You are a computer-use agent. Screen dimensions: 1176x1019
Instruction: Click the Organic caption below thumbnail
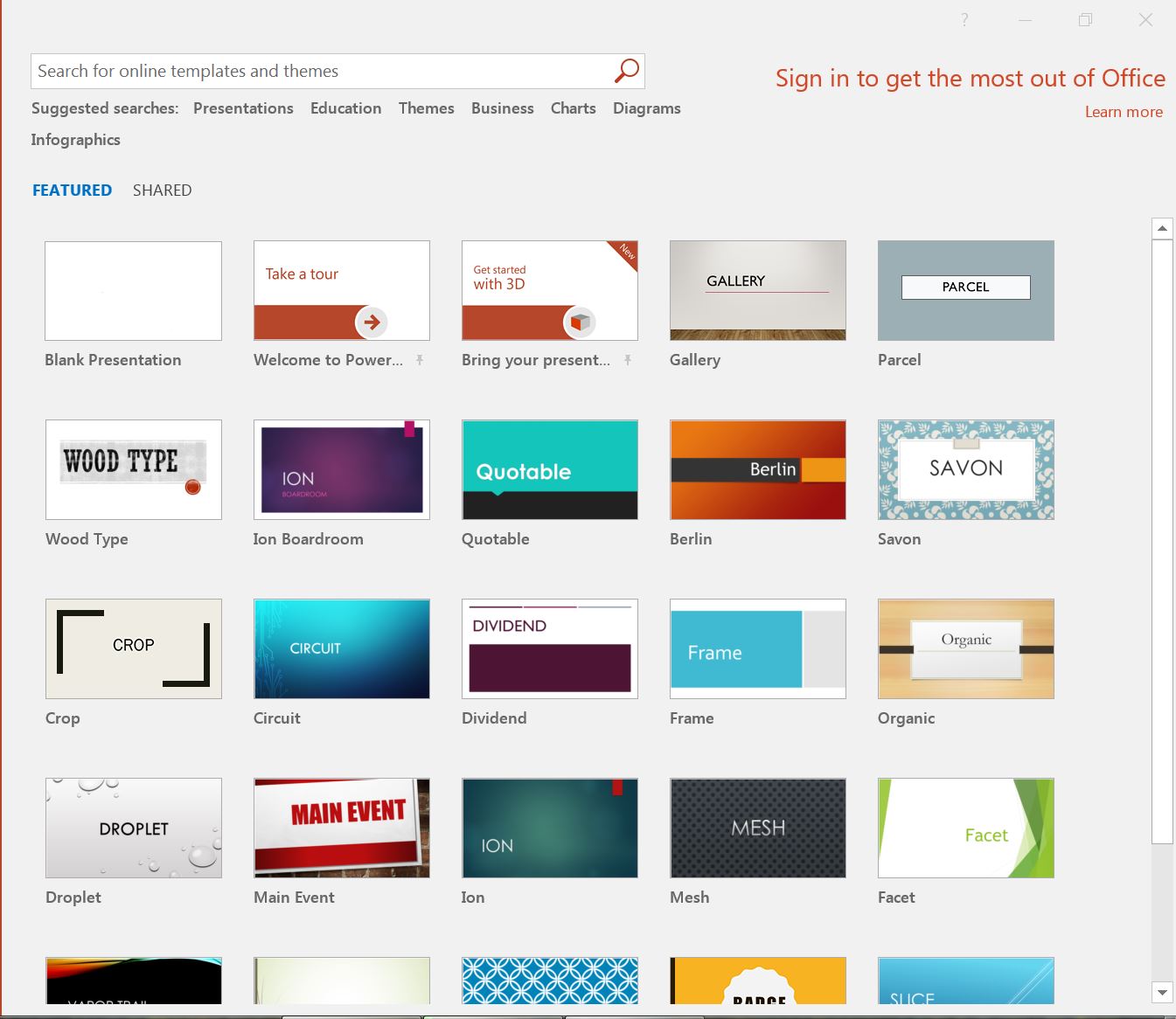point(906,718)
